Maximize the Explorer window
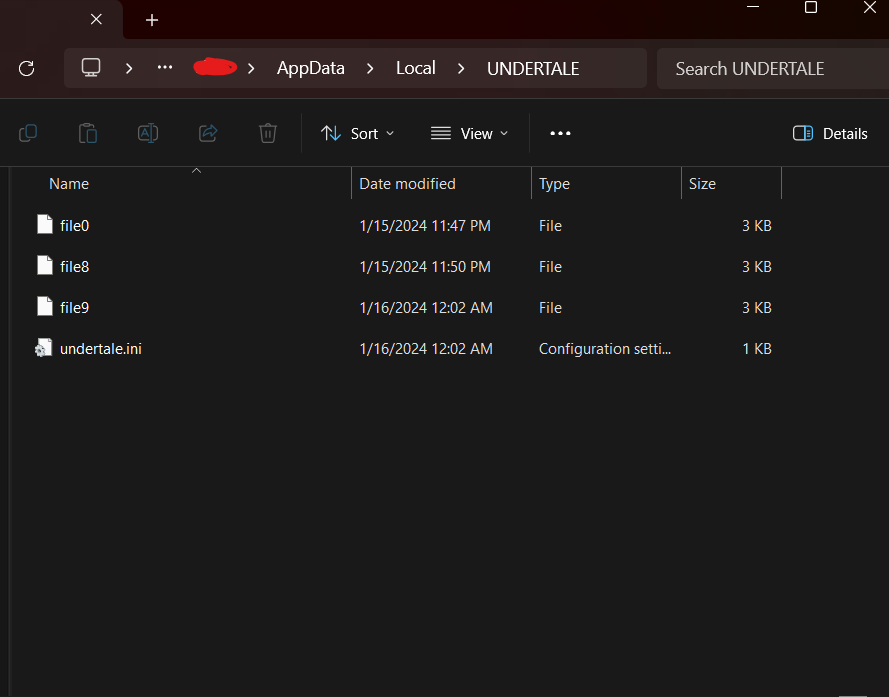889x697 pixels. (811, 7)
